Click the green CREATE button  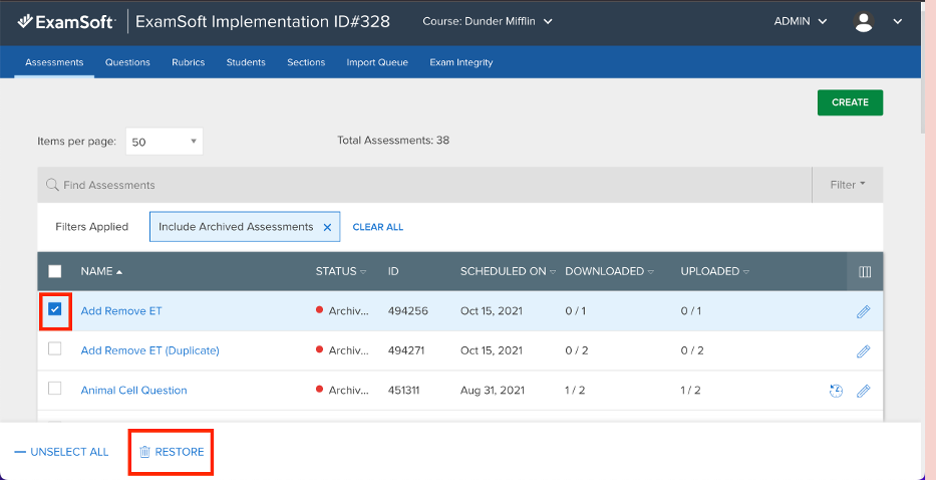(x=850, y=102)
